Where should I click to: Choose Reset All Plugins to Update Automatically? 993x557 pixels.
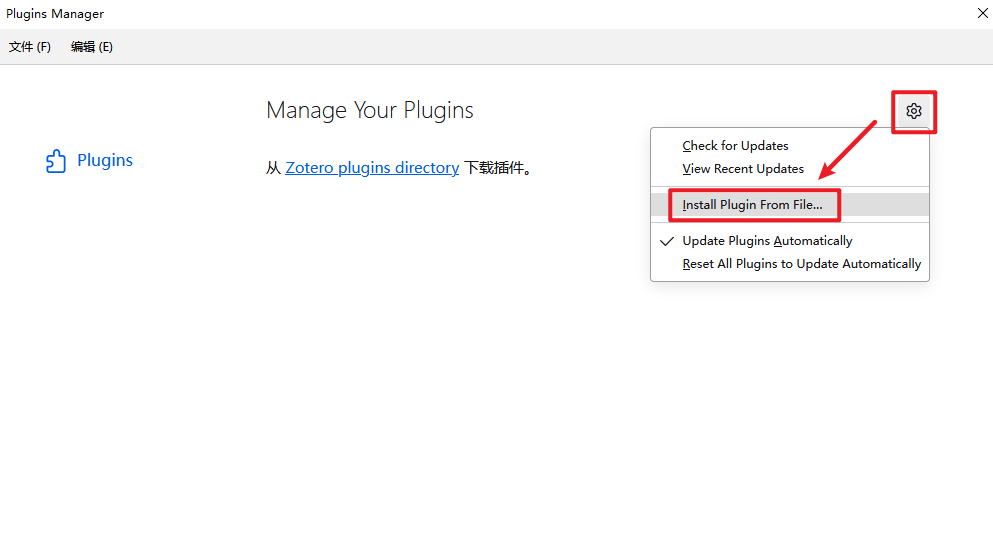801,264
